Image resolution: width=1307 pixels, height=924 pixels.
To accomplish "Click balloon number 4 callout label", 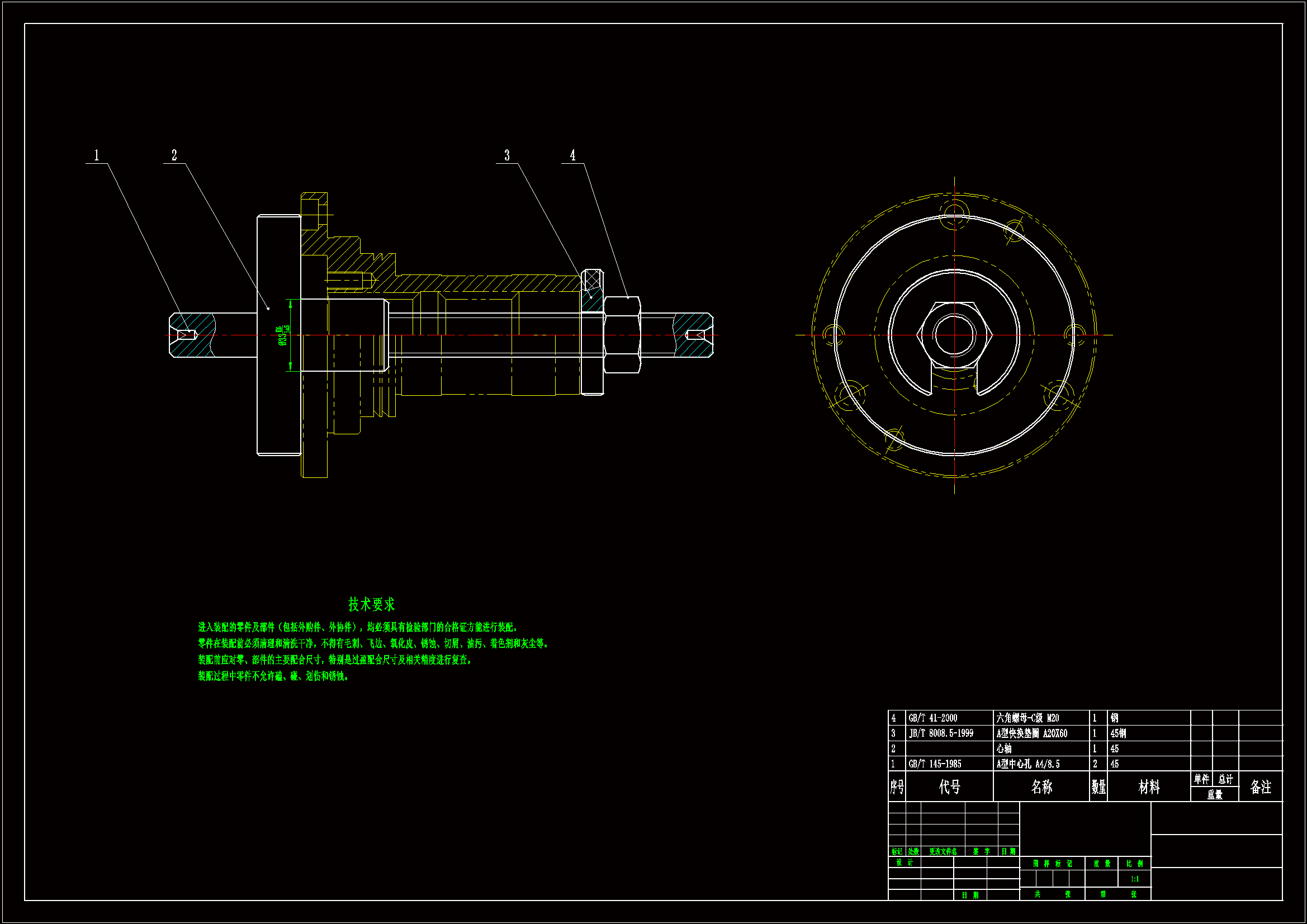I will point(572,155).
